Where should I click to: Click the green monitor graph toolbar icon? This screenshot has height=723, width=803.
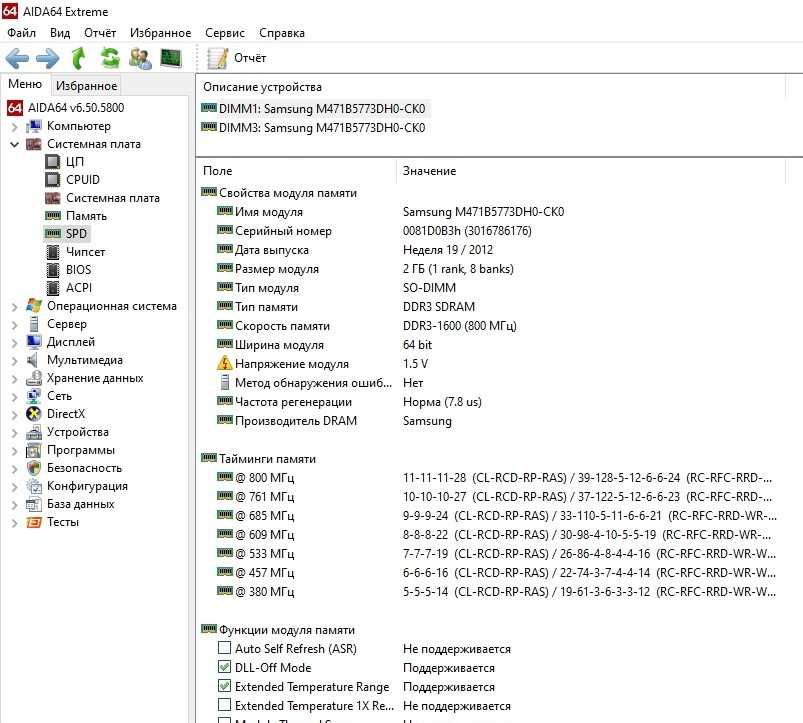tap(171, 58)
